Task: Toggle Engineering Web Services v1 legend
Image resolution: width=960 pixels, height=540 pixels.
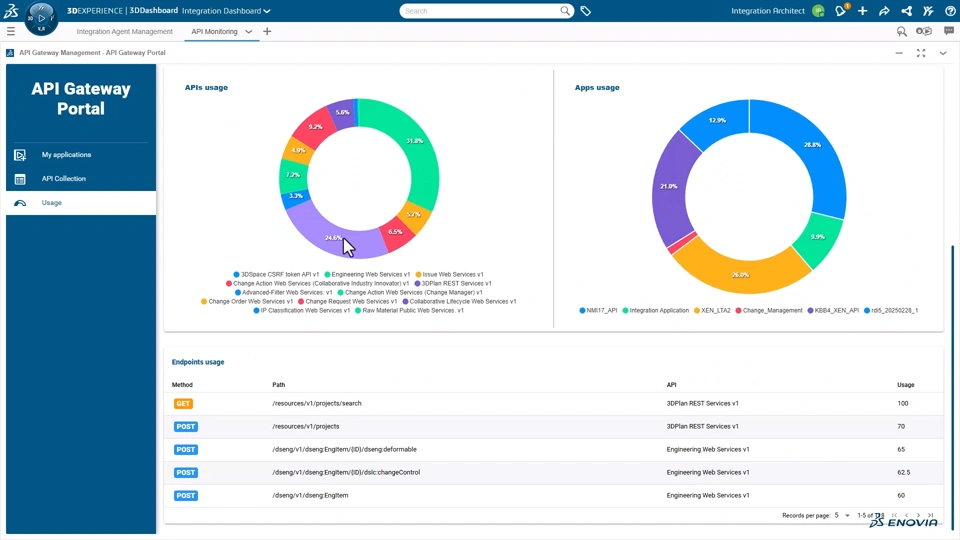Action: click(x=367, y=274)
